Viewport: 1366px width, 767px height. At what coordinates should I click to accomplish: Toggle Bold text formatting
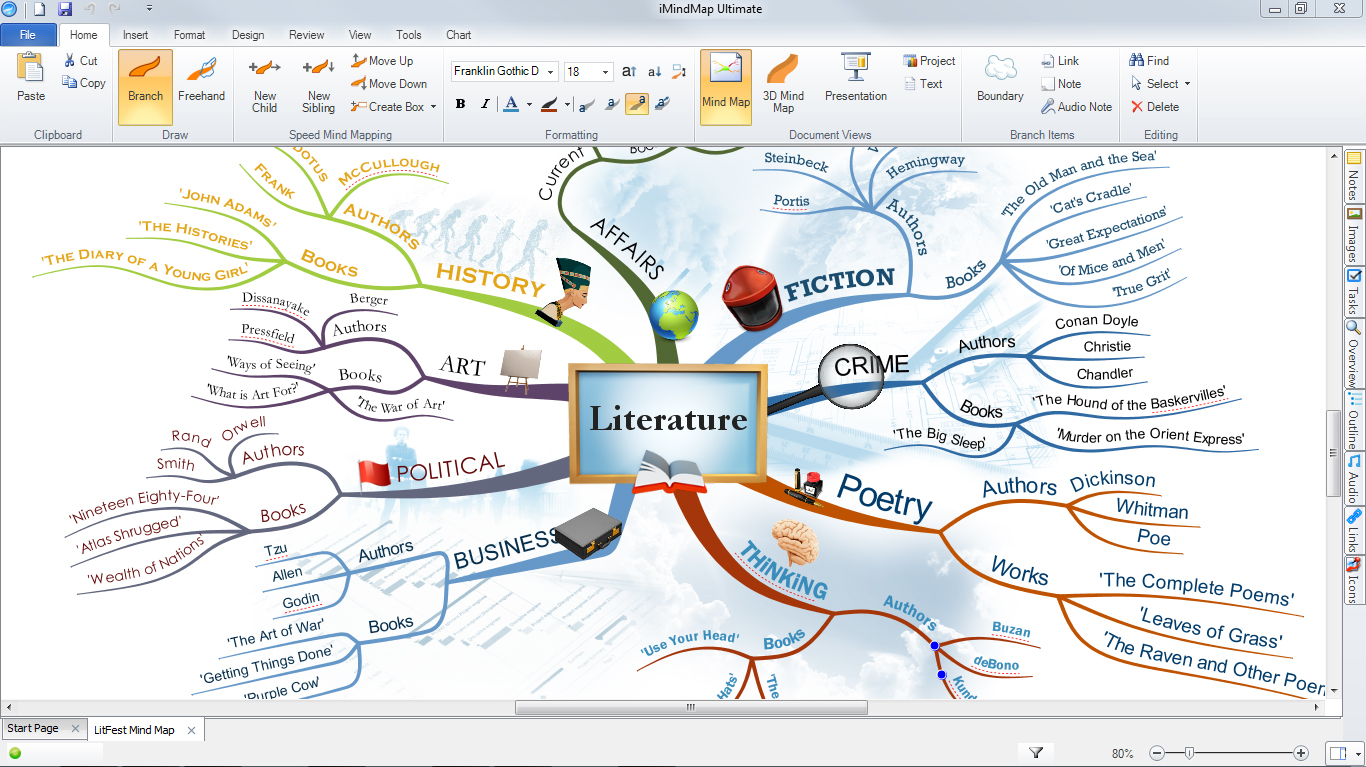tap(460, 103)
